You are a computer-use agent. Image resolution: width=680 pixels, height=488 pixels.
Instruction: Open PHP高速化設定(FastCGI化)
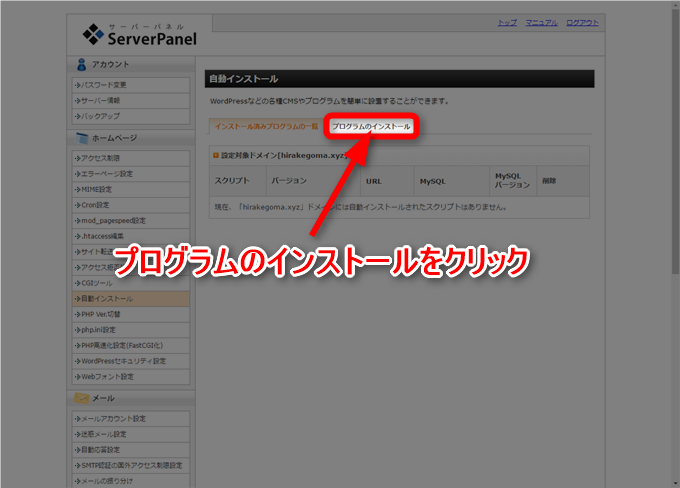(131, 346)
